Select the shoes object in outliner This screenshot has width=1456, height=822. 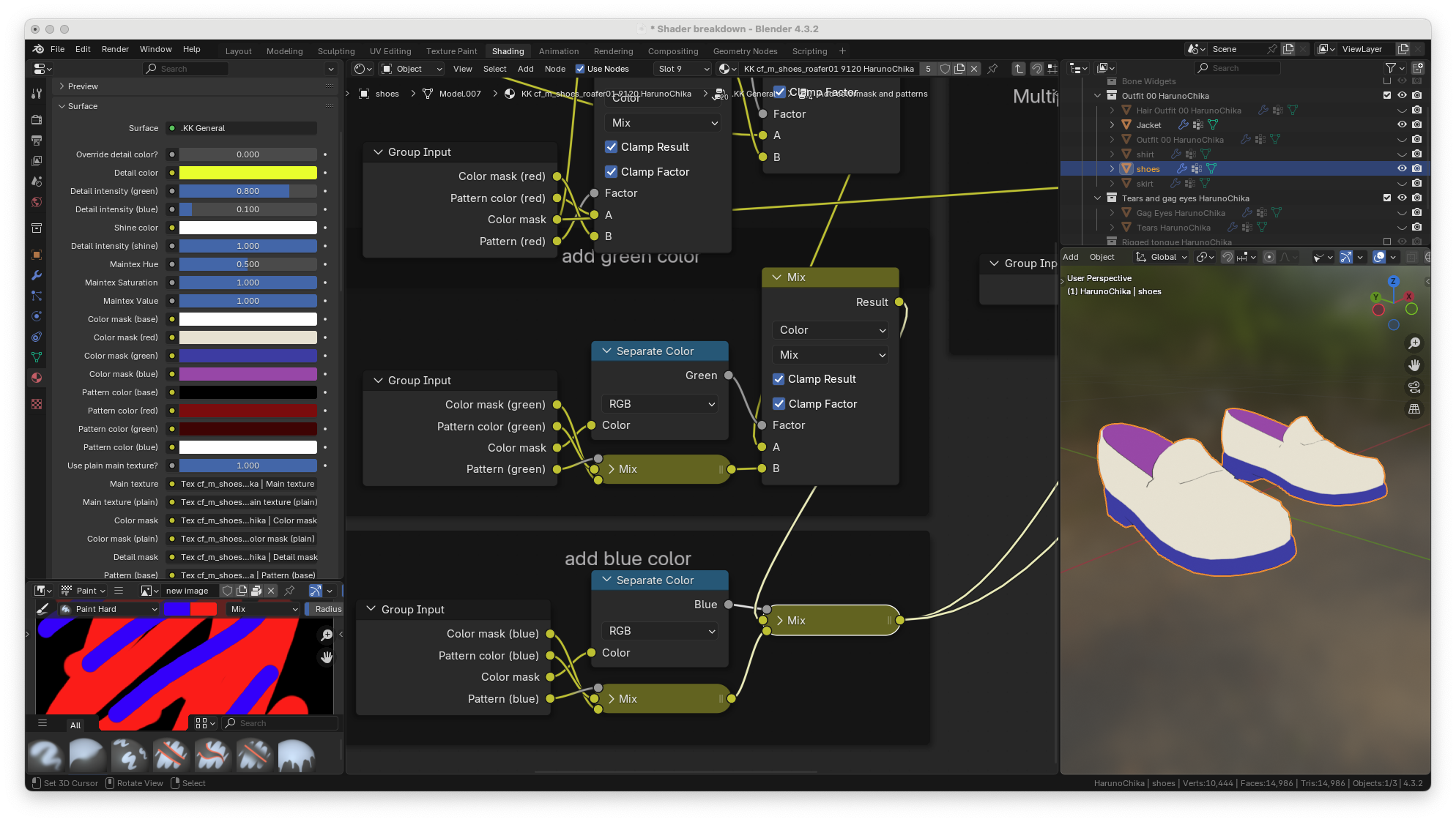1148,169
